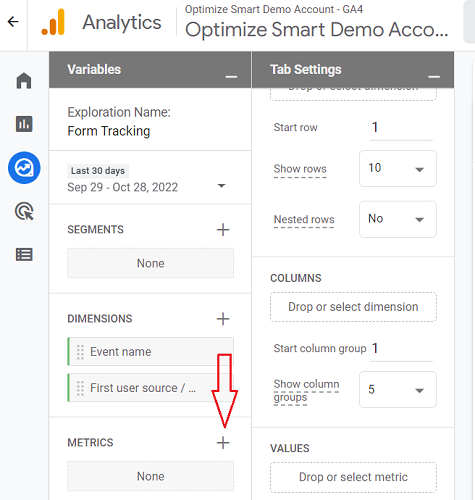Viewport: 475px width, 500px height.
Task: Click the Start column group input field
Action: (401, 349)
